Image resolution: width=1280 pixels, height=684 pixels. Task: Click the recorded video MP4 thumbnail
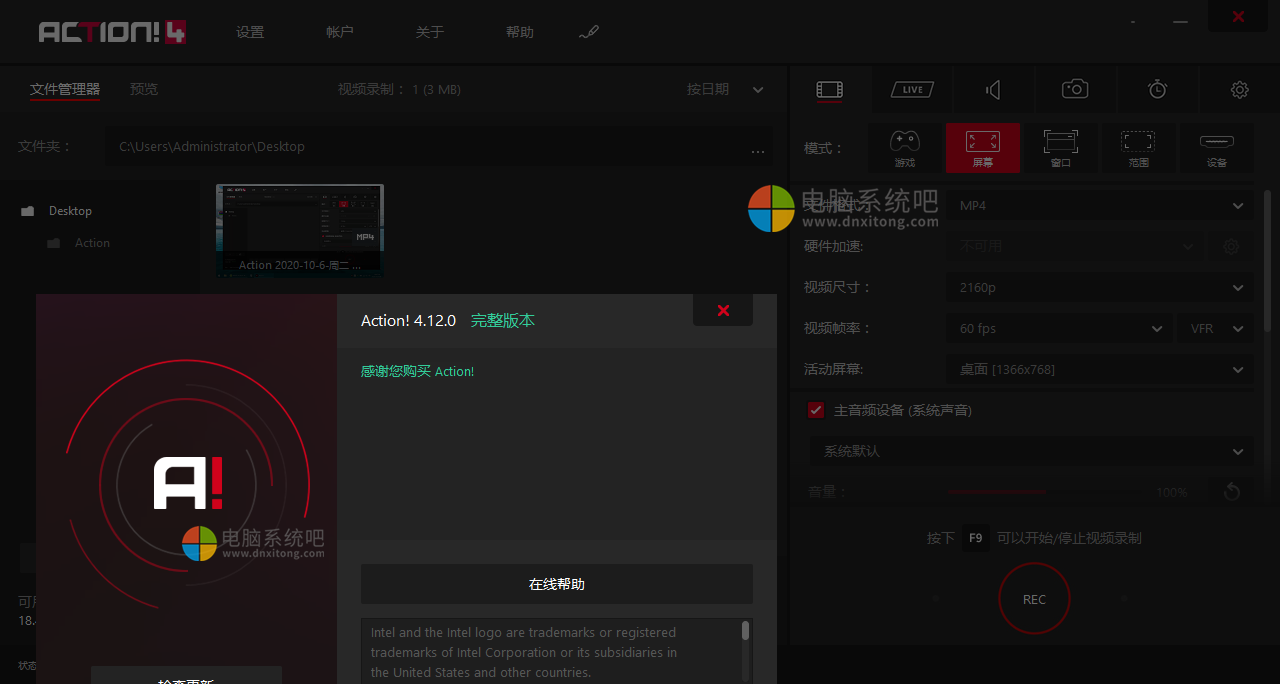[300, 230]
